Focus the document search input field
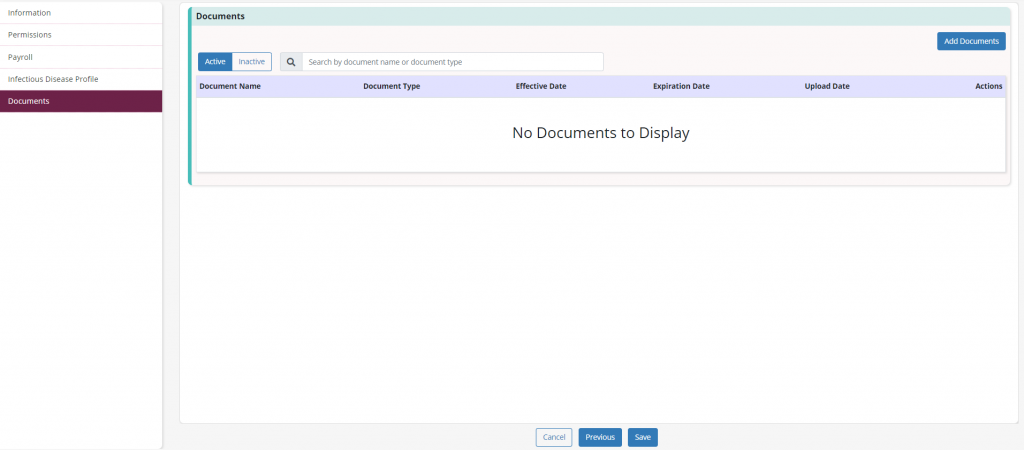 coord(453,62)
